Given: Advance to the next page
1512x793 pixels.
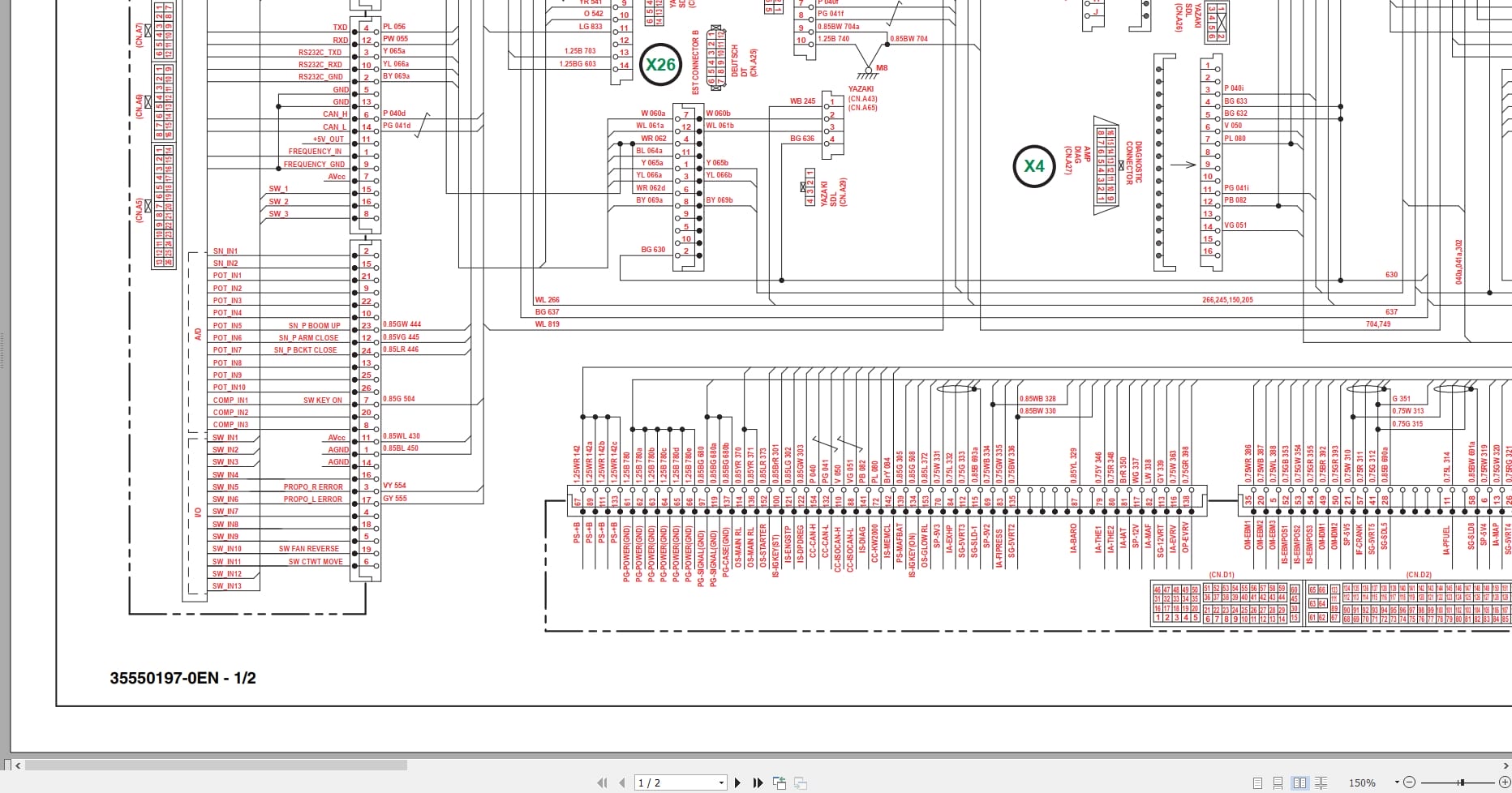Looking at the screenshot, I should point(738,782).
